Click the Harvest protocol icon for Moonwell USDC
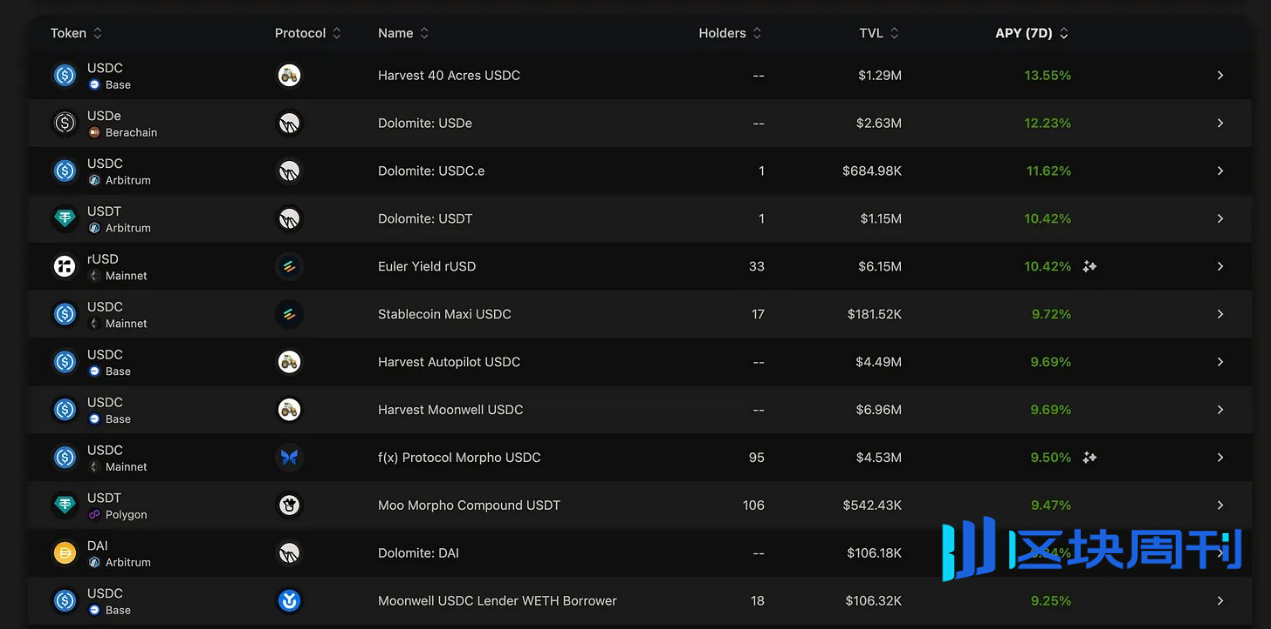Image resolution: width=1271 pixels, height=629 pixels. click(x=289, y=409)
